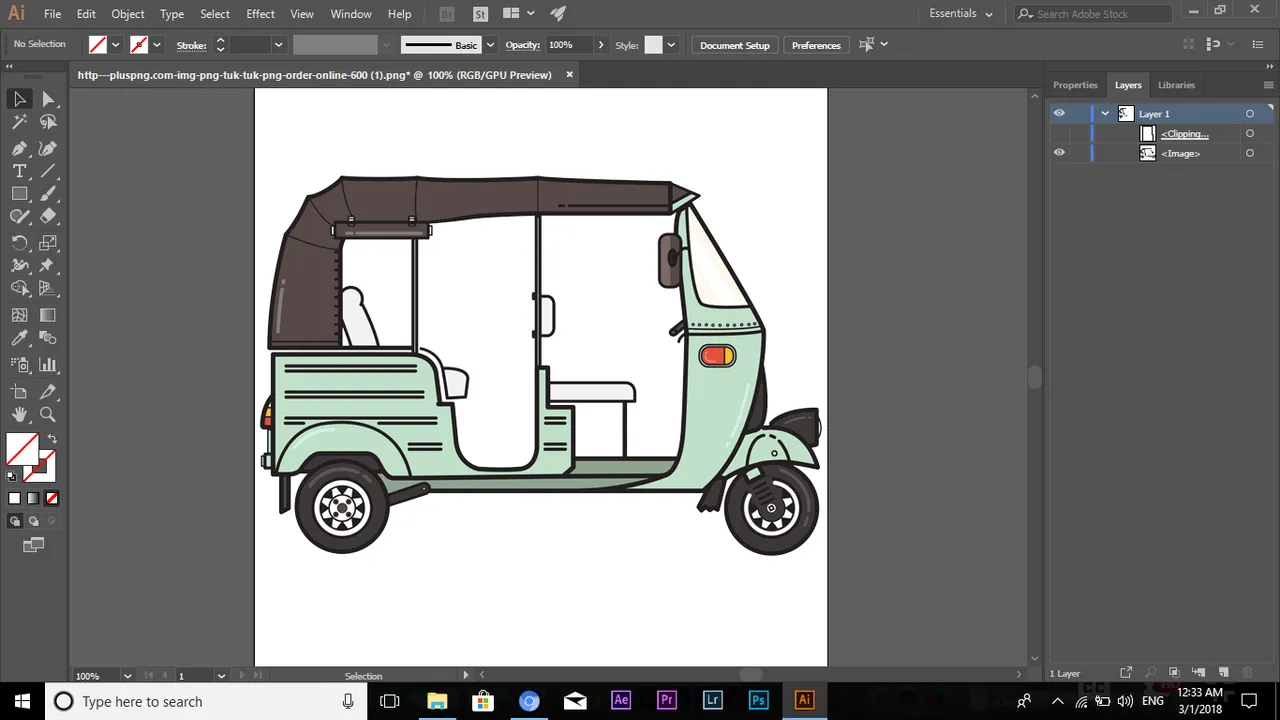Pick the Shaper tool
Viewport: 1280px width, 720px height.
point(19,216)
